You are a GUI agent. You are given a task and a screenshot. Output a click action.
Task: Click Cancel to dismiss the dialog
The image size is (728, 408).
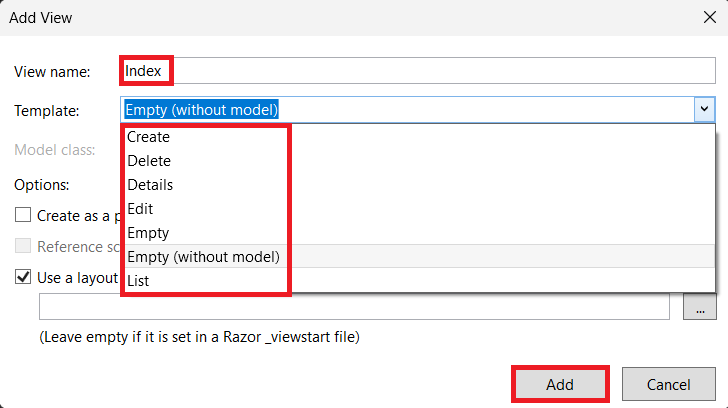[x=669, y=385]
